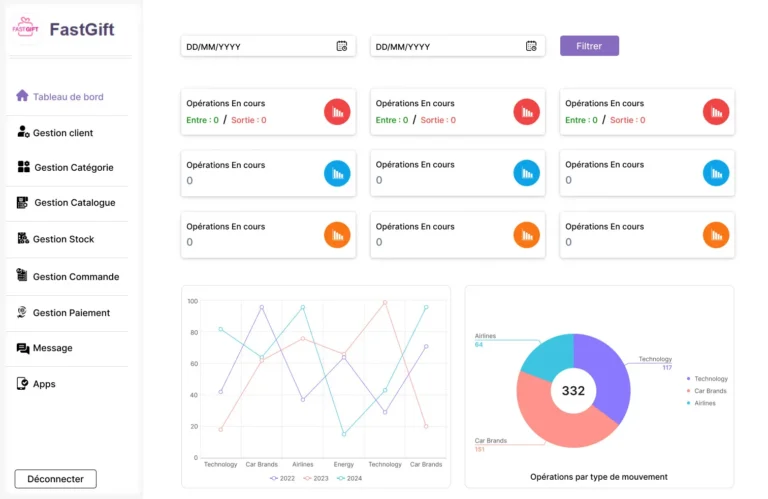The height and width of the screenshot is (499, 768).
Task: Click the Déconnecter button
Action: pyautogui.click(x=55, y=479)
